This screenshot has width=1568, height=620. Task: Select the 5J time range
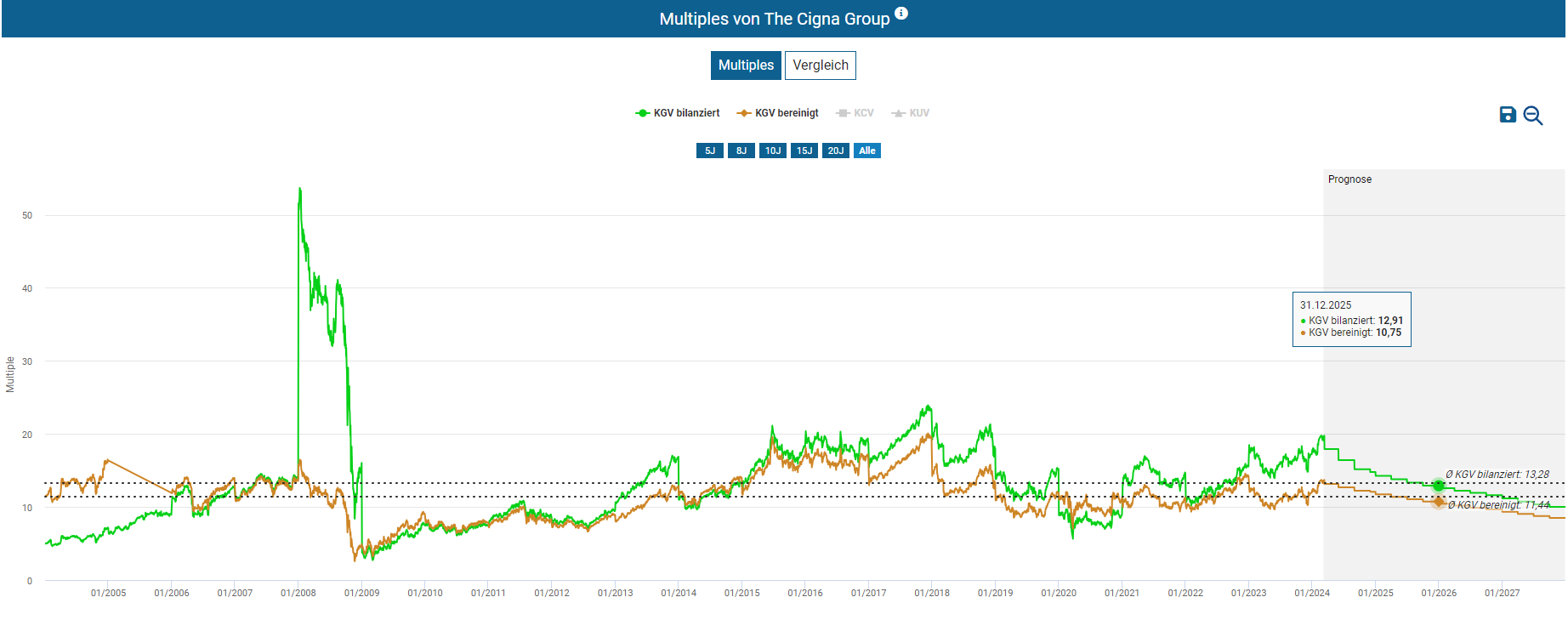click(710, 151)
